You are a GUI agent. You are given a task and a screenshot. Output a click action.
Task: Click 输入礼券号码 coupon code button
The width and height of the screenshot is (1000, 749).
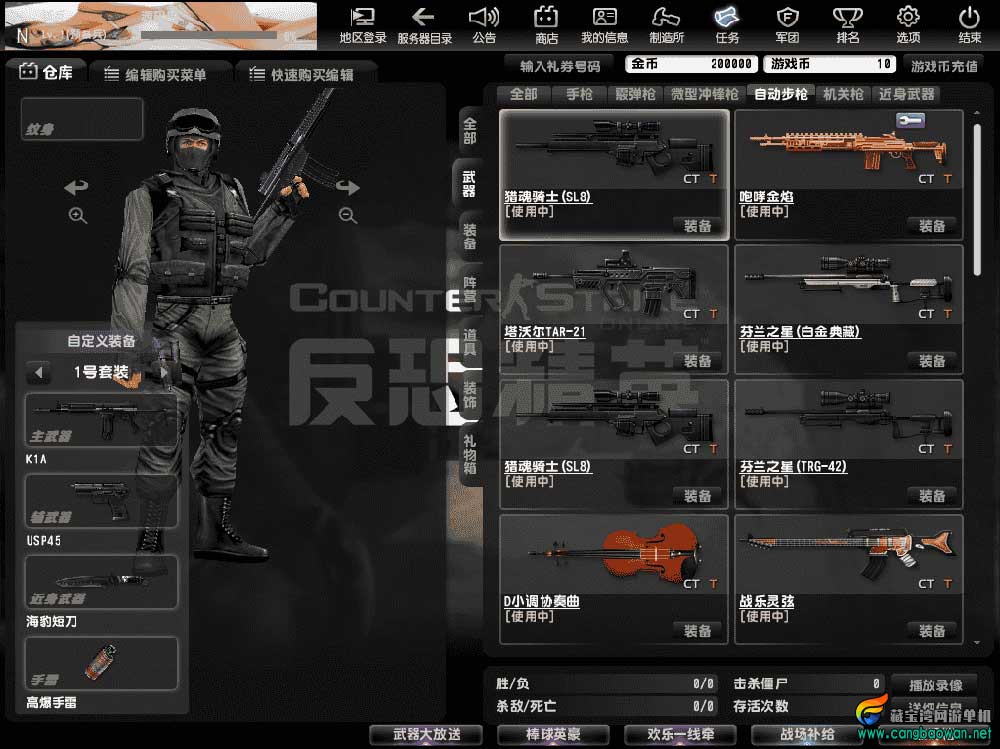pos(560,66)
